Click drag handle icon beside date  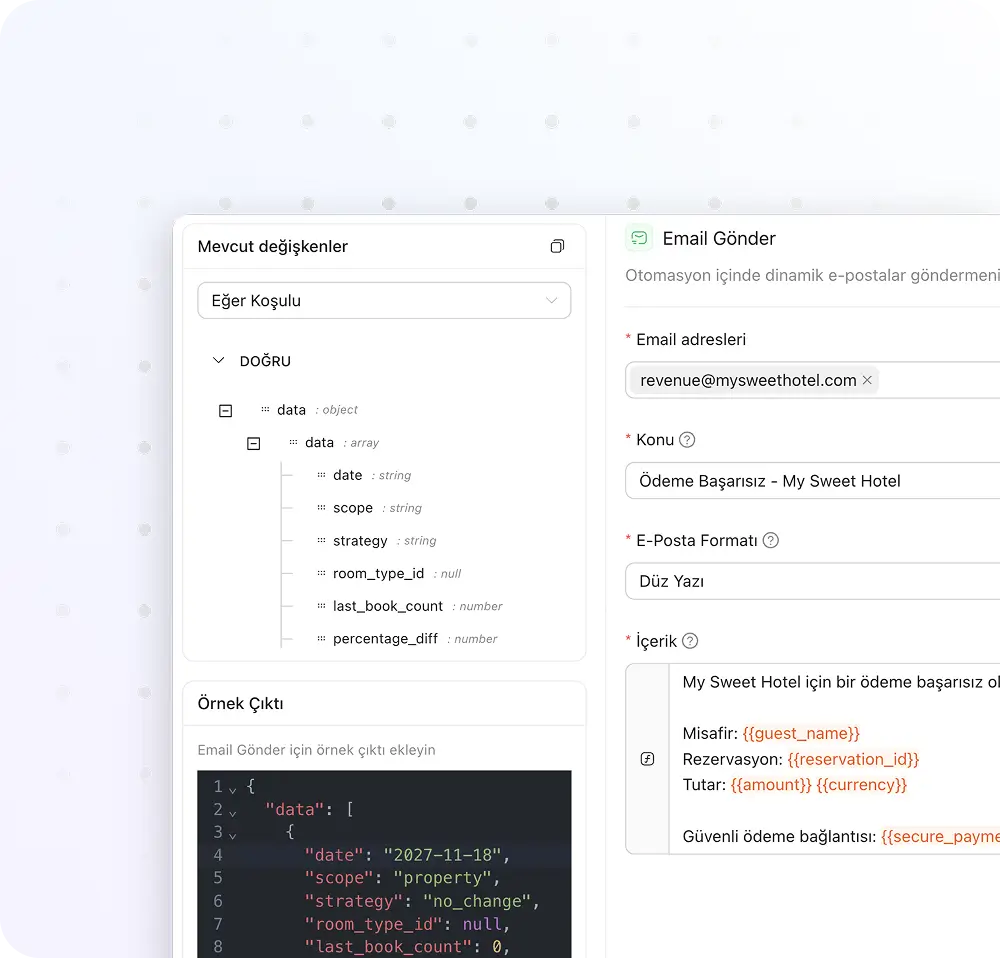[321, 475]
